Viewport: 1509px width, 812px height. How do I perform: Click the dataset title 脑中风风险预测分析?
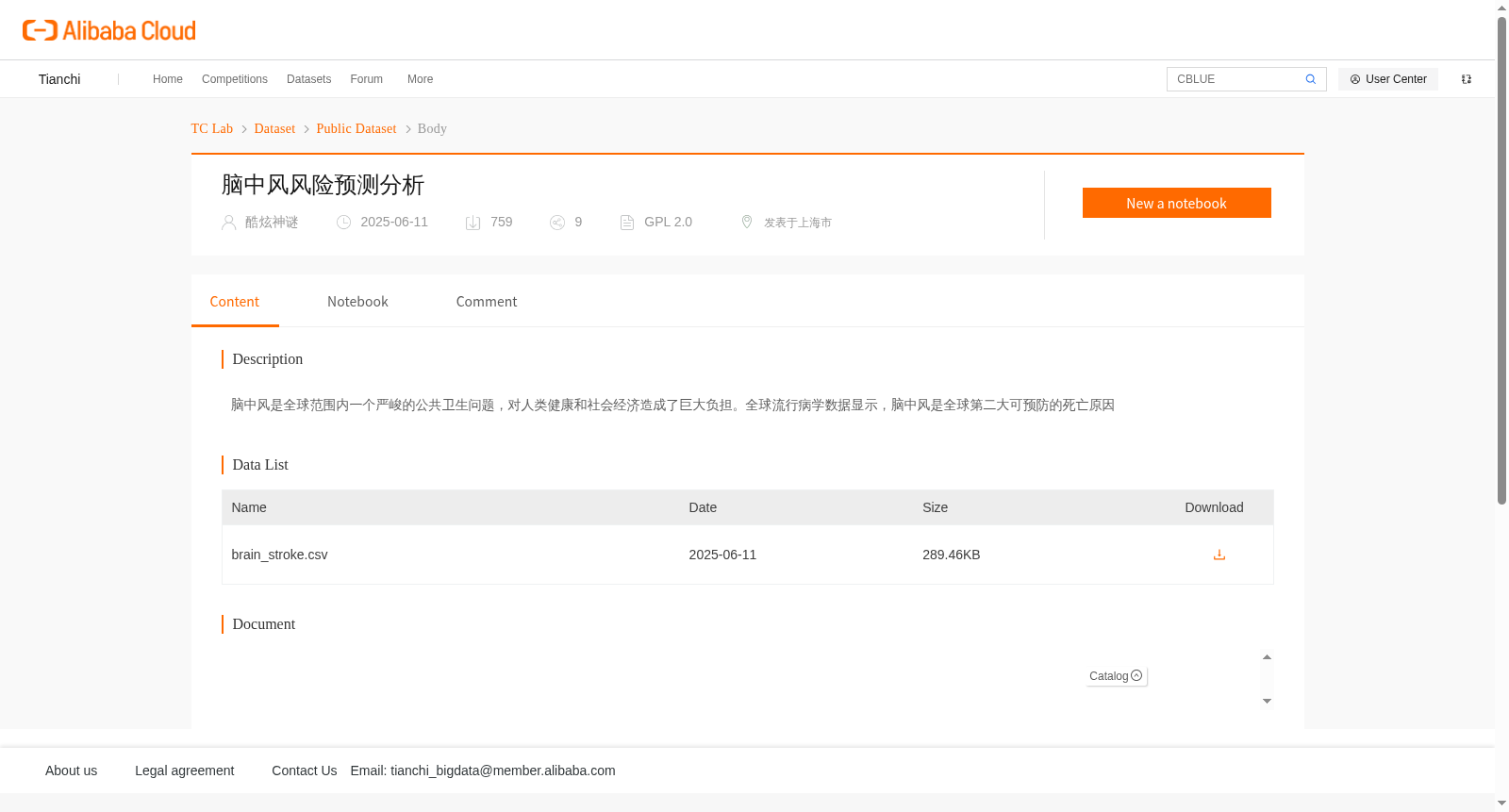pos(323,185)
